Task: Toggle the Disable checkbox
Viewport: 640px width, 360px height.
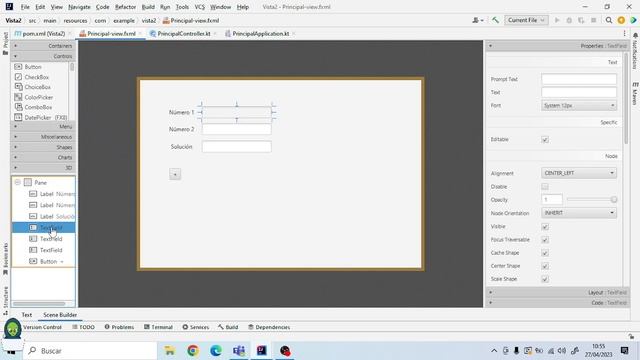Action: click(x=545, y=187)
